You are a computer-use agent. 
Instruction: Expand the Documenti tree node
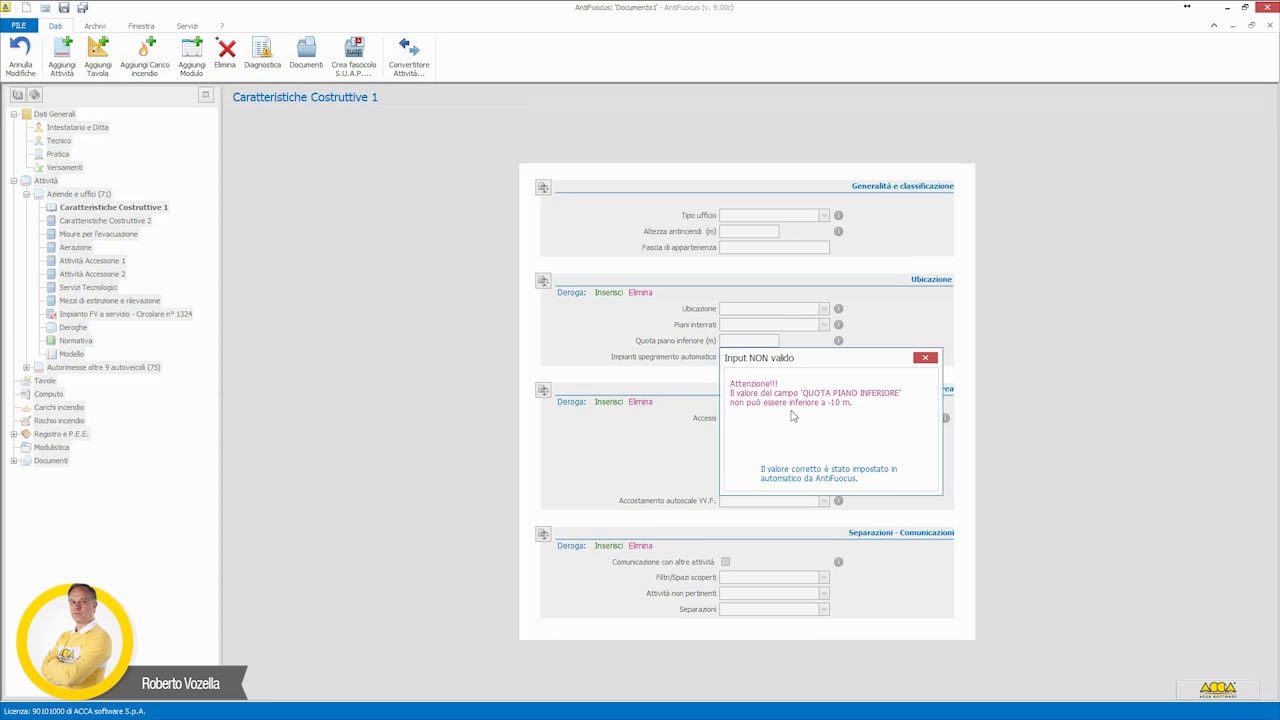coord(14,461)
